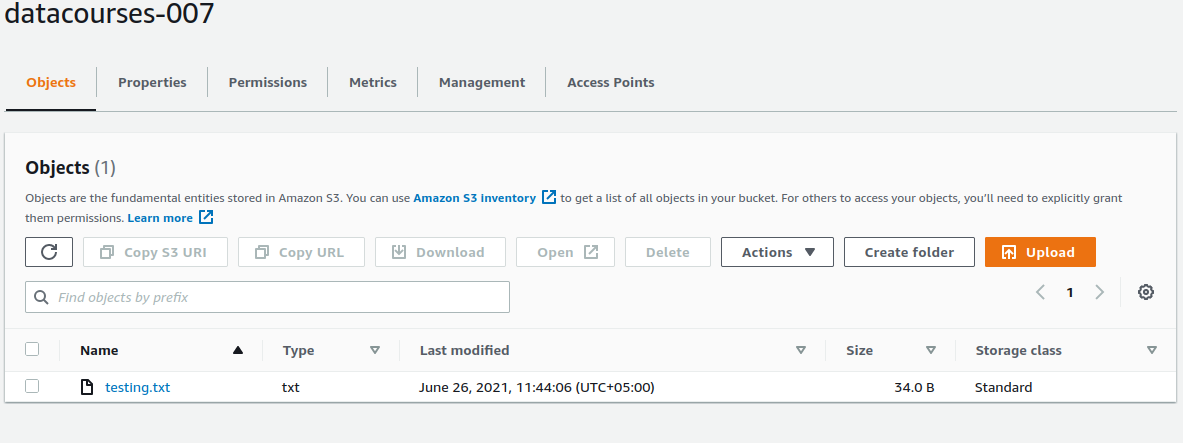Sort by Type column arrow
The width and height of the screenshot is (1183, 443).
[x=374, y=350]
